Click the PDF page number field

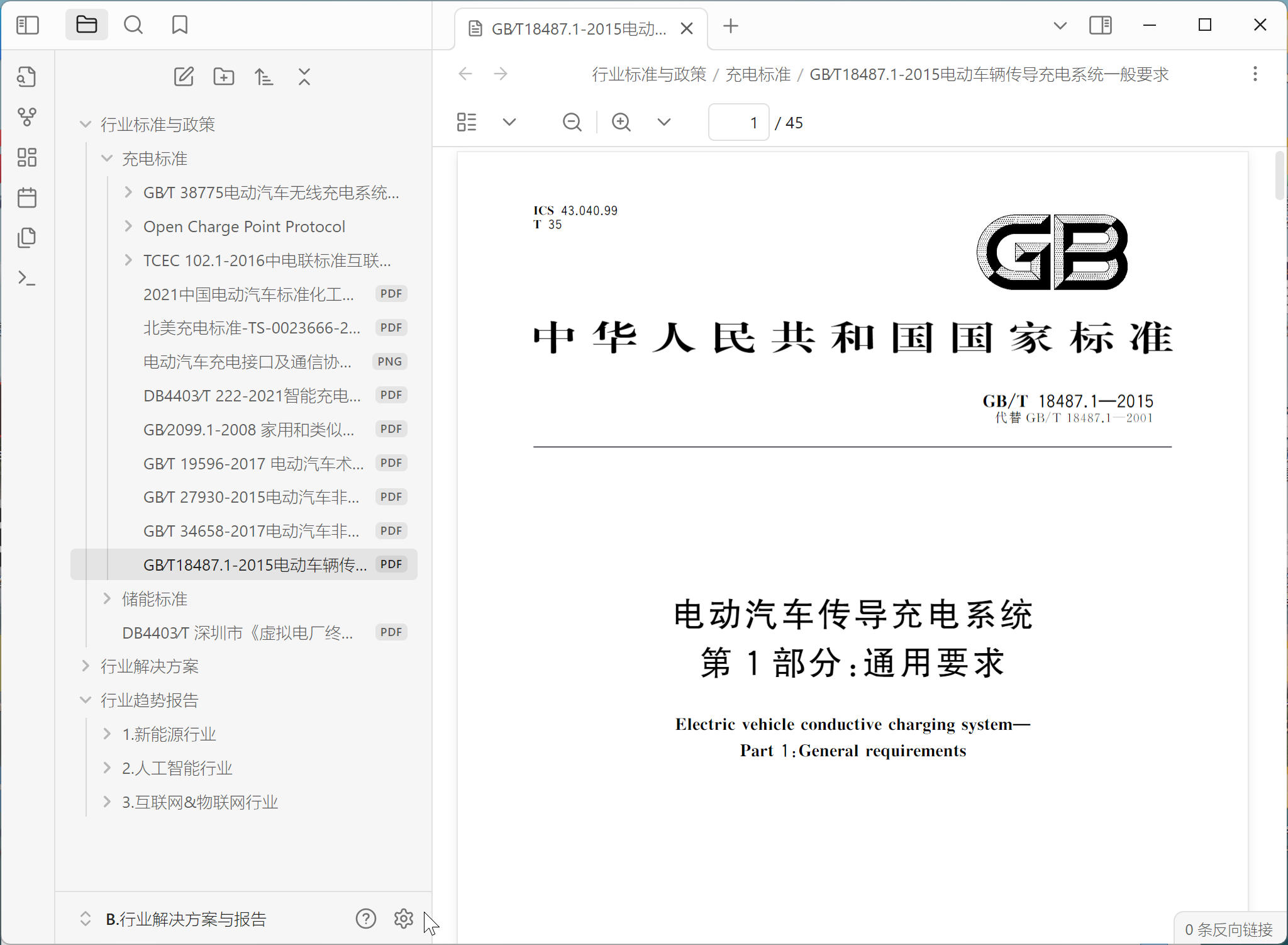(x=739, y=122)
